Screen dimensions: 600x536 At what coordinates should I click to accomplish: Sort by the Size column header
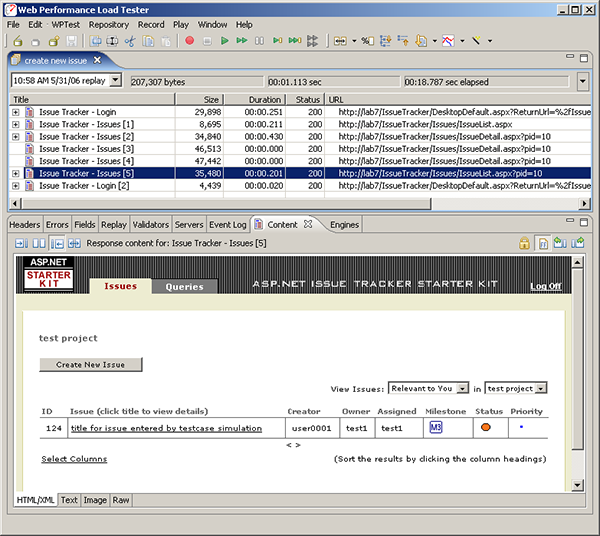tap(199, 99)
